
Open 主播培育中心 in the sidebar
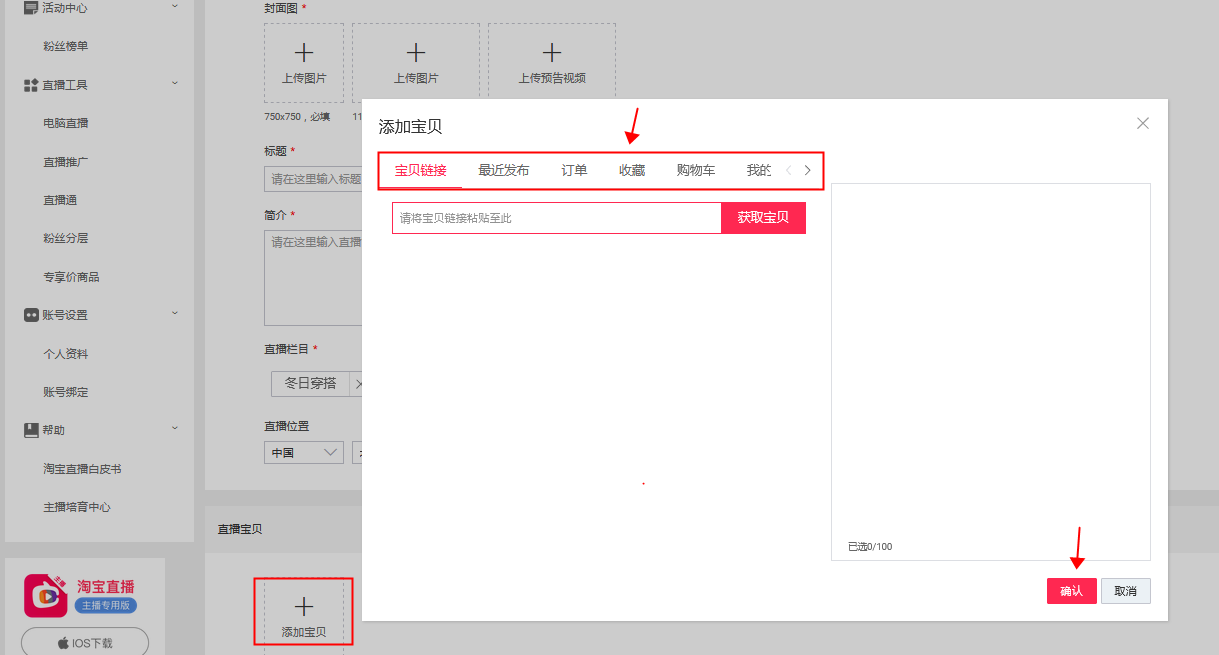pyautogui.click(x=77, y=507)
